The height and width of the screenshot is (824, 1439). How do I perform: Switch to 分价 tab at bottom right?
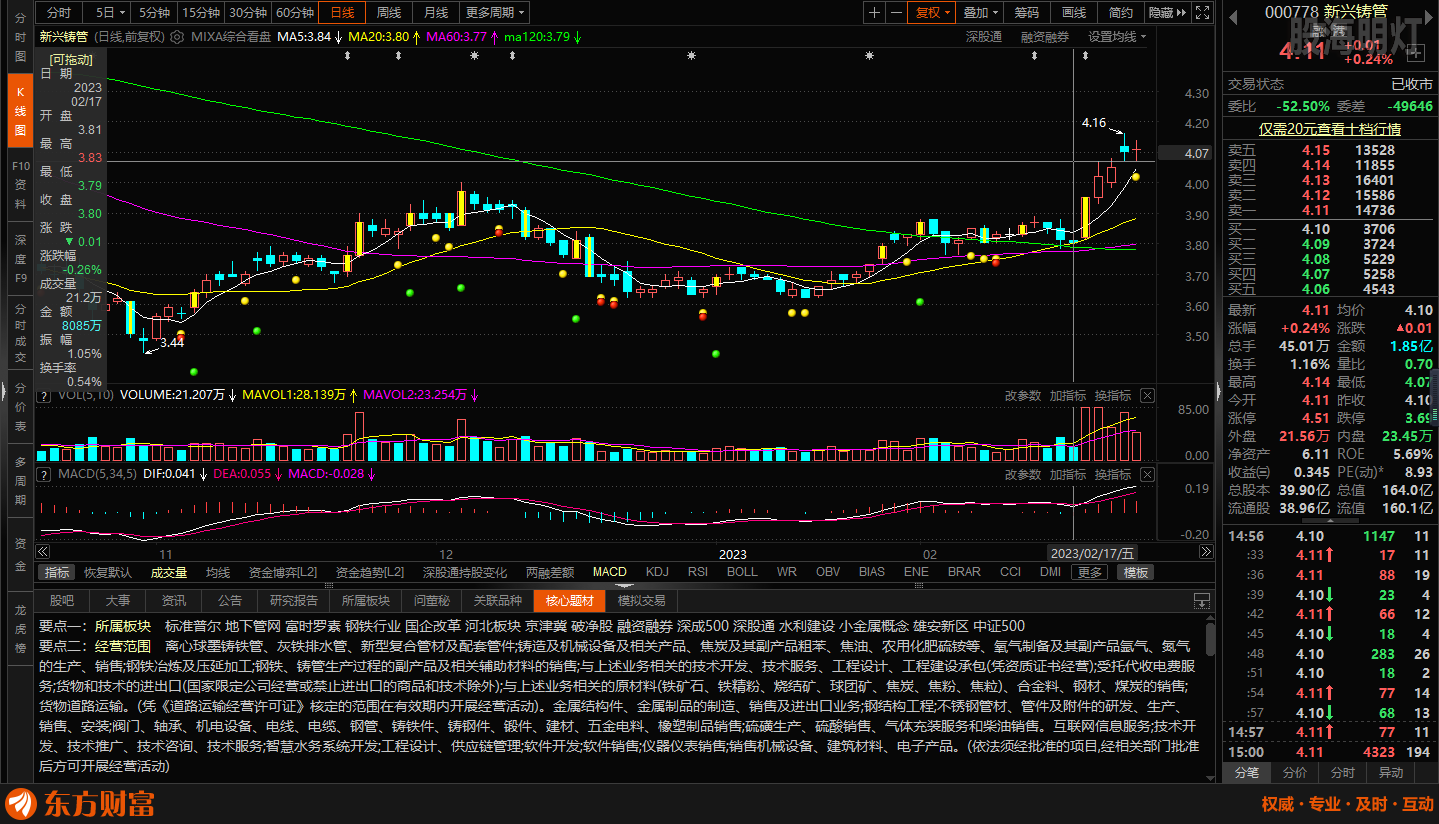tap(1295, 773)
